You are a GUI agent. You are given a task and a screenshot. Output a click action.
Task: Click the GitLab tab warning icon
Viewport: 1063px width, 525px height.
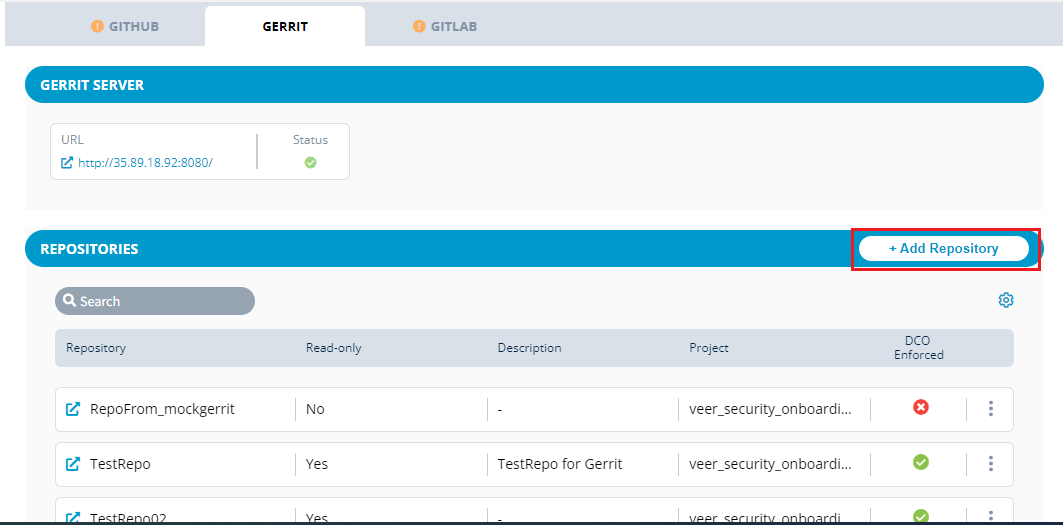(x=419, y=26)
